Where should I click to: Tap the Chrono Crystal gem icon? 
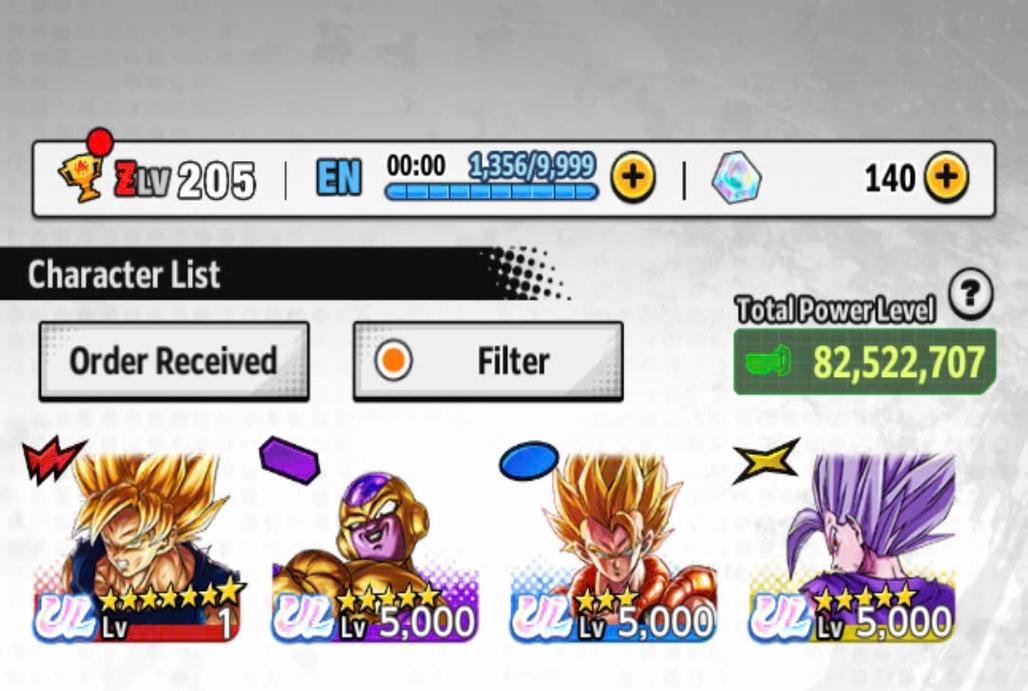736,178
